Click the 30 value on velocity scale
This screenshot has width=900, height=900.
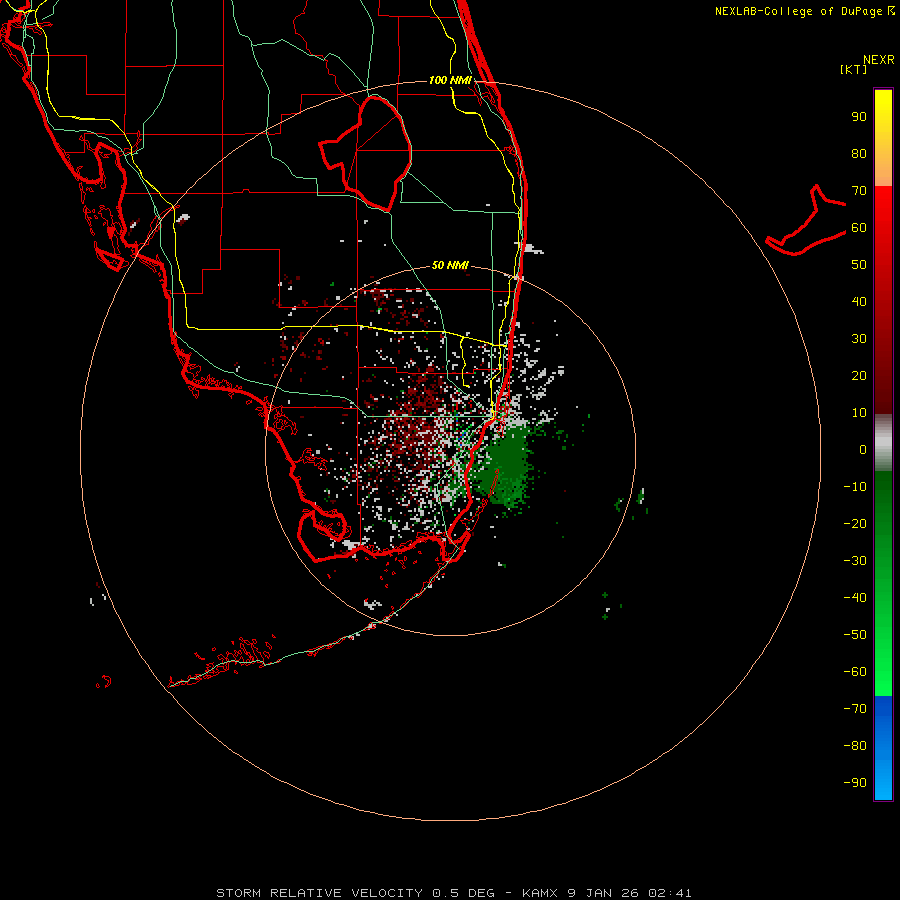coord(859,339)
